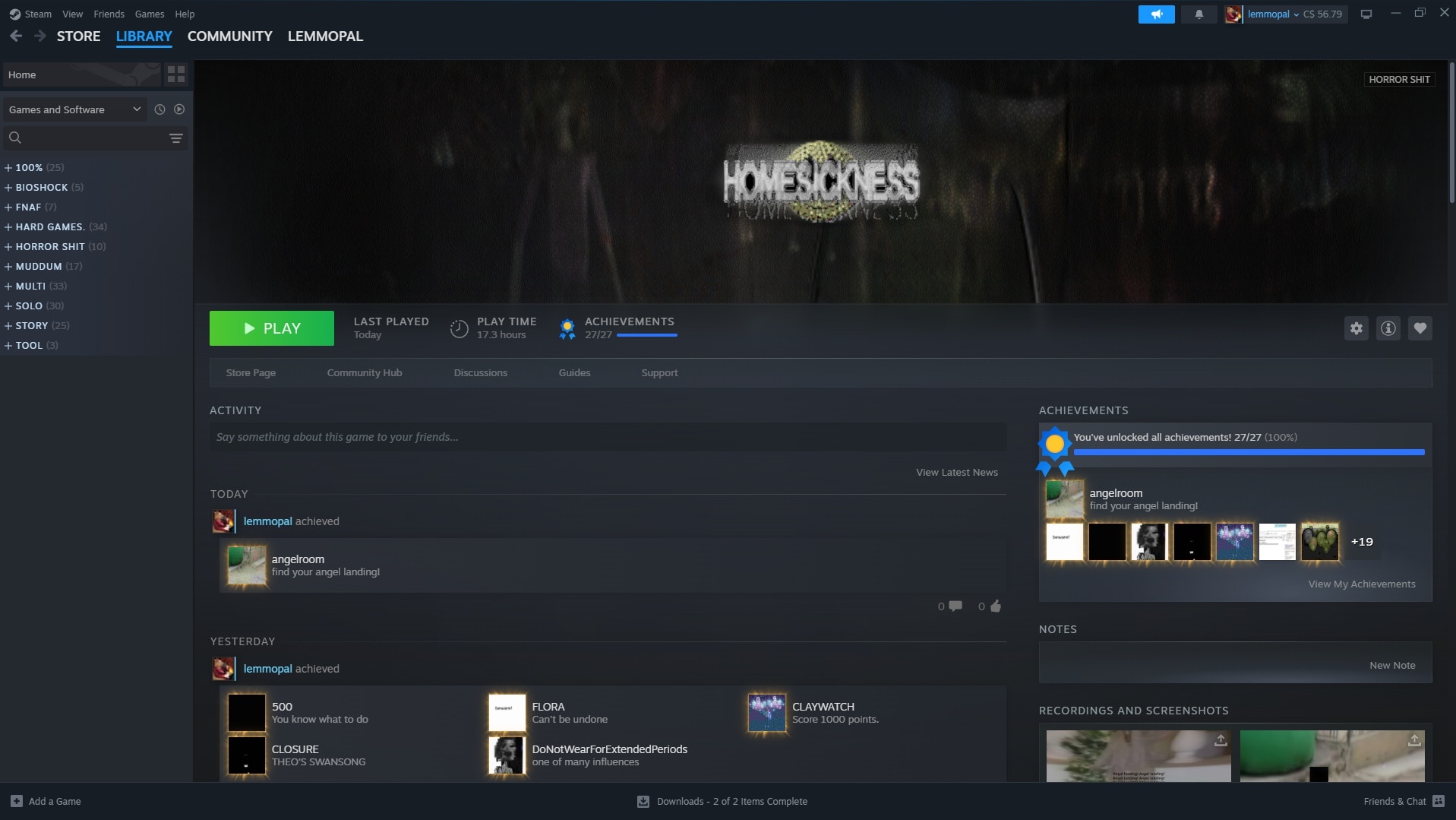
Task: Expand the HORROR SHIT collection
Action: click(8, 246)
